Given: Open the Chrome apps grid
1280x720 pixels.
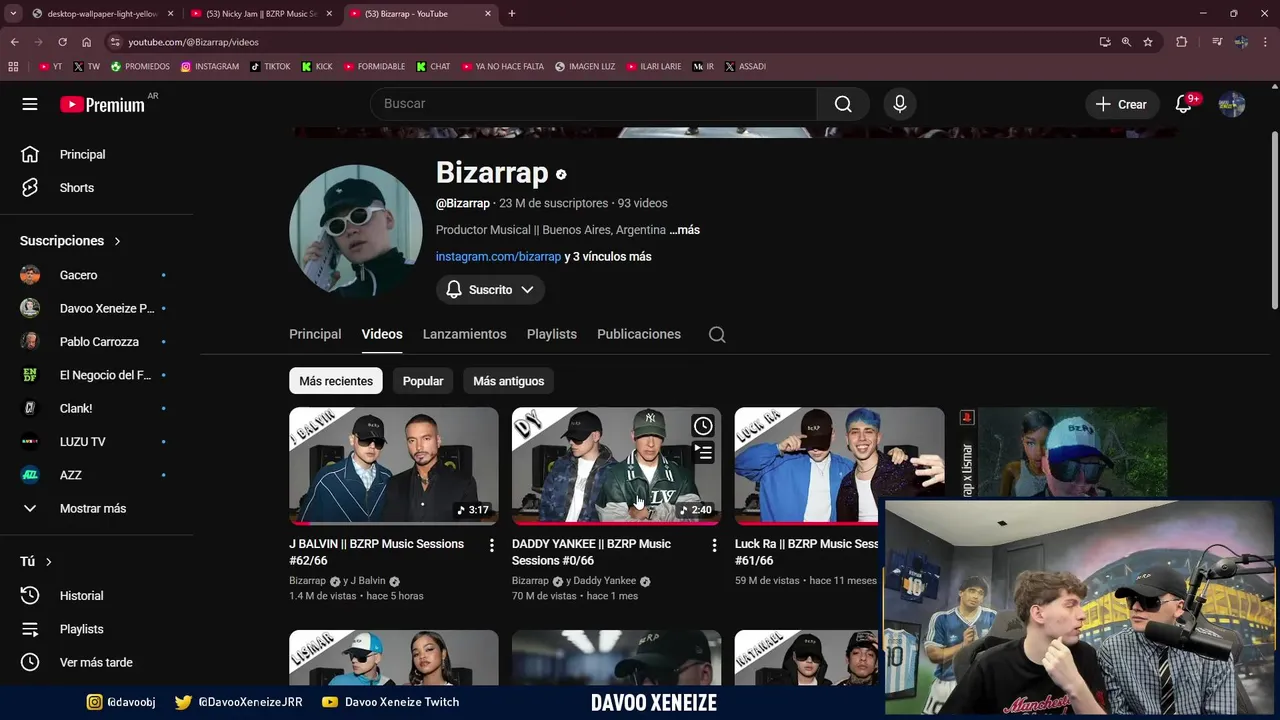Looking at the screenshot, I should coord(13,66).
